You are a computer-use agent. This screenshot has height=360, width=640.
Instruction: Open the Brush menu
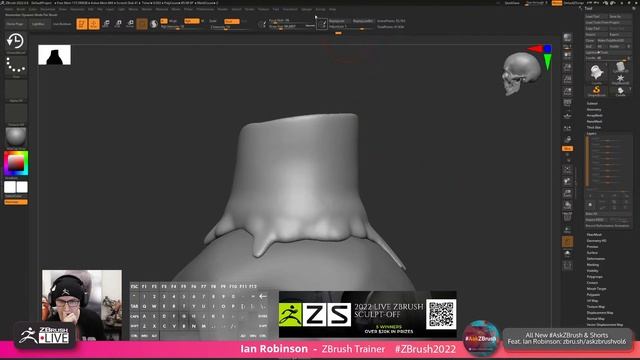(x=20, y=9)
